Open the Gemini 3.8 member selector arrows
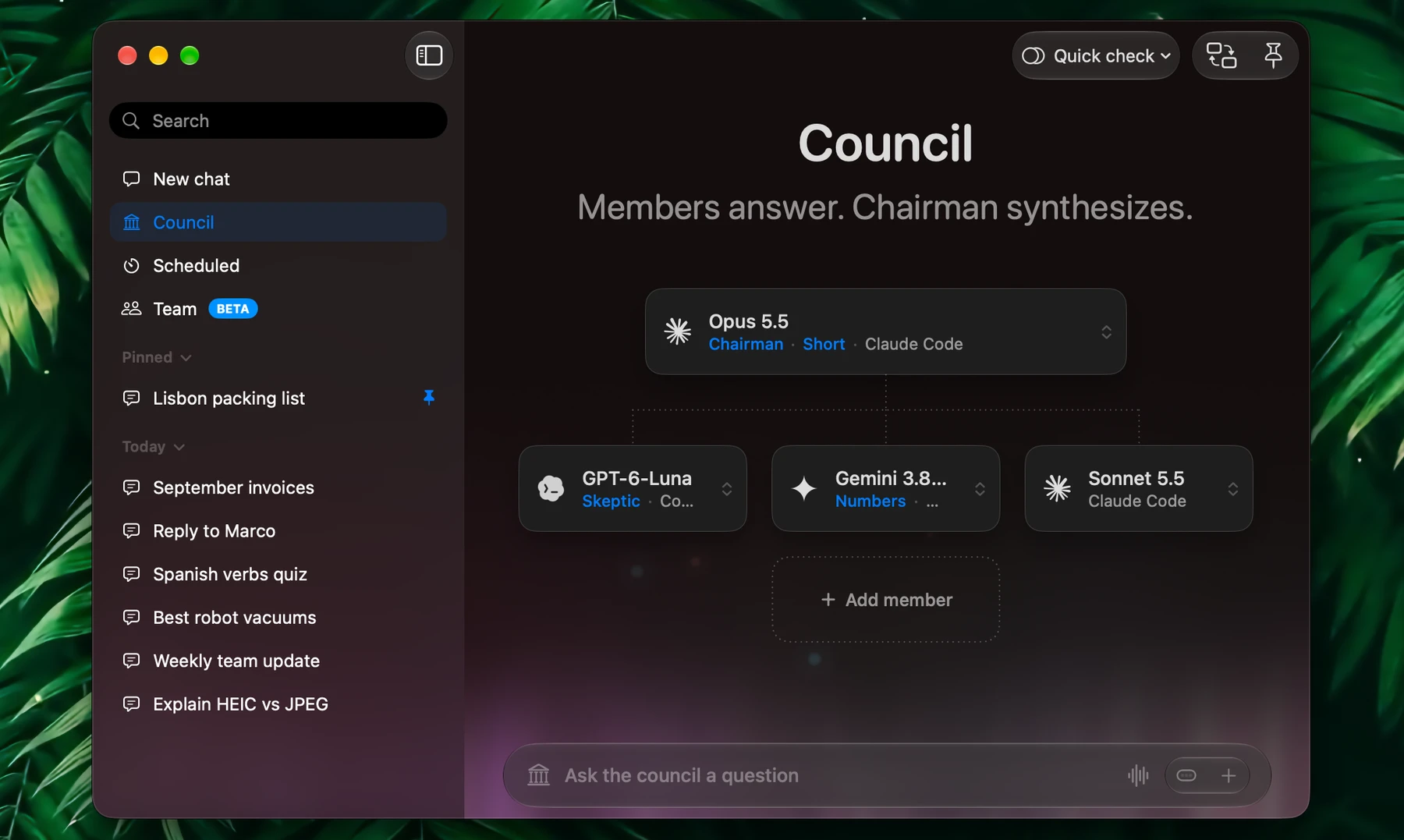 [x=980, y=489]
